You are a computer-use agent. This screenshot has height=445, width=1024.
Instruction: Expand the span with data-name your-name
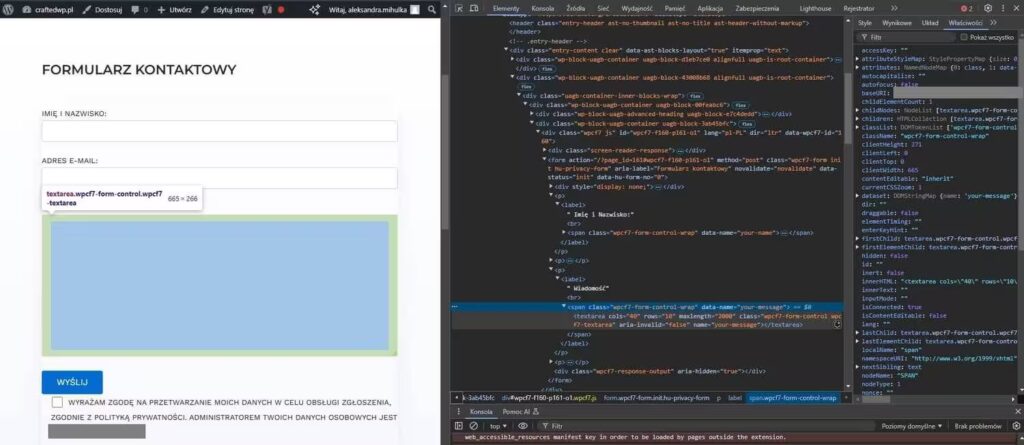pos(564,233)
